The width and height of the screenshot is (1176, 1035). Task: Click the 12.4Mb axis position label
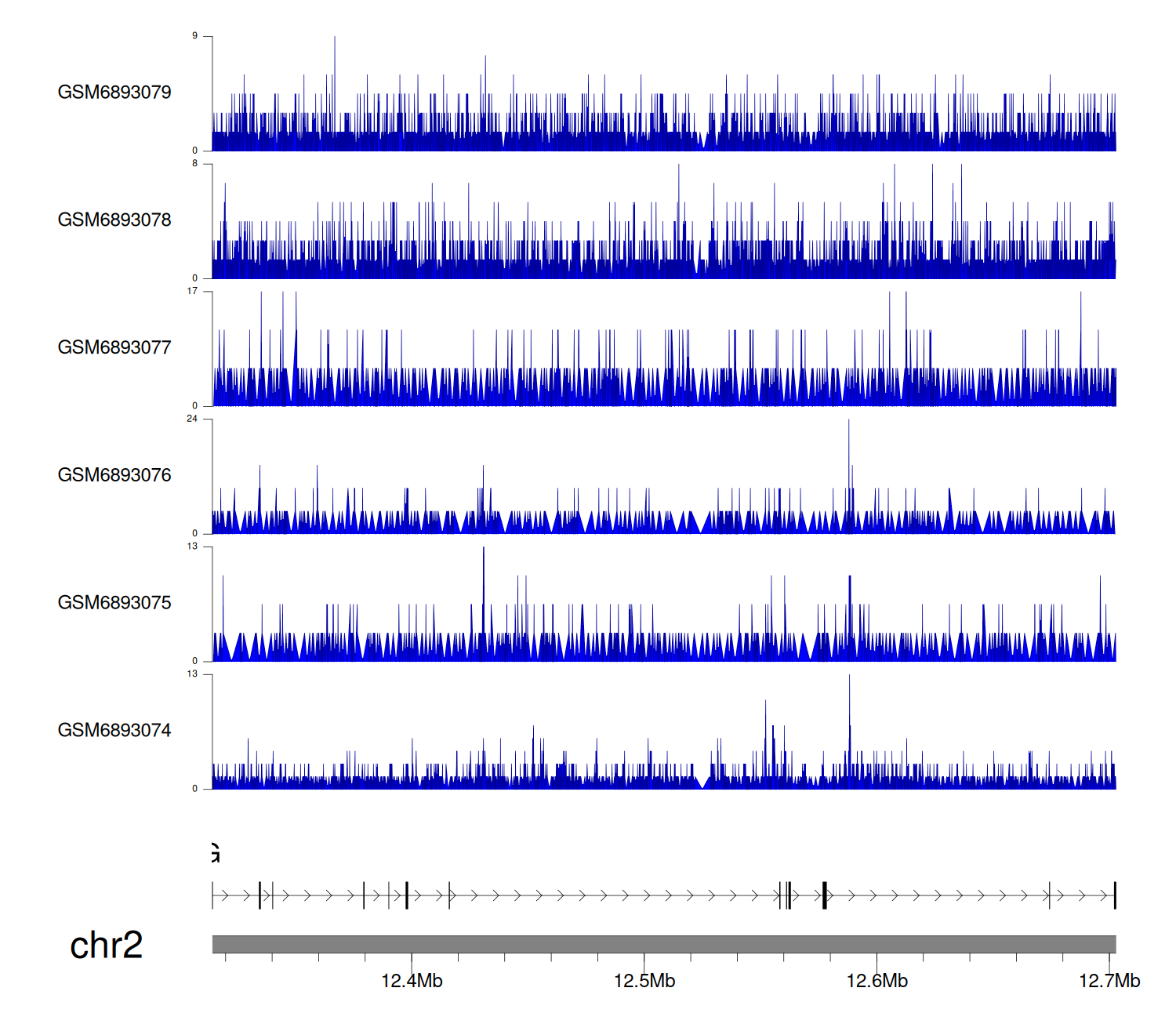[x=412, y=981]
